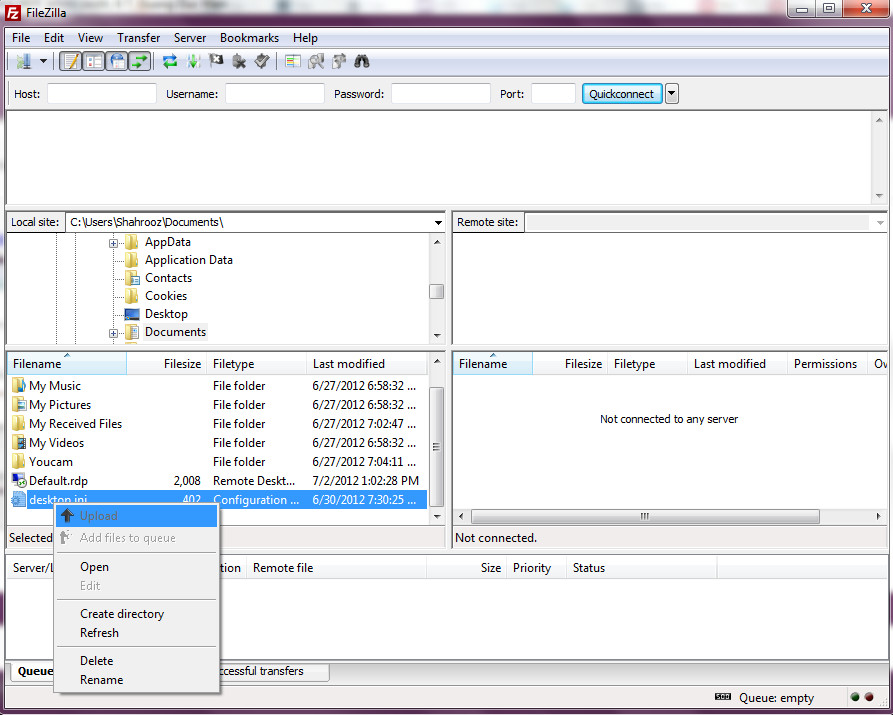
Task: Choose Rename from the context menu
Action: coord(137,680)
